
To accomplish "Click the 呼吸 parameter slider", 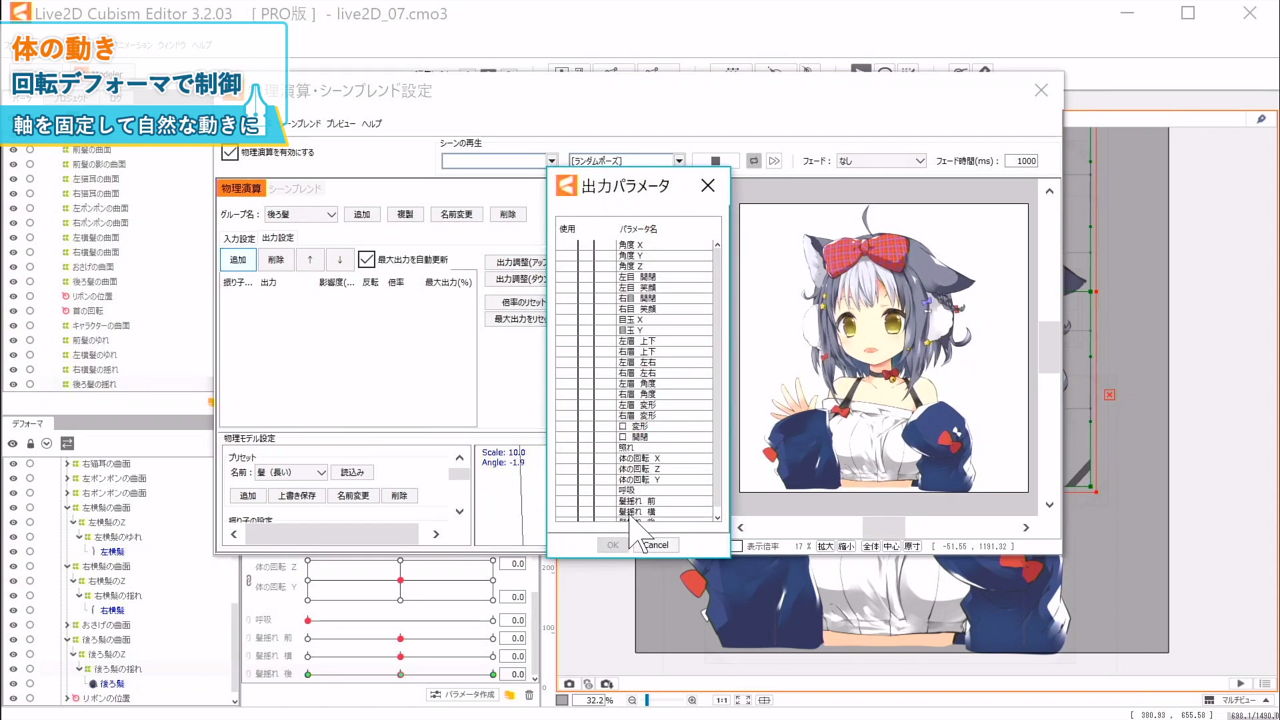I will (x=400, y=620).
